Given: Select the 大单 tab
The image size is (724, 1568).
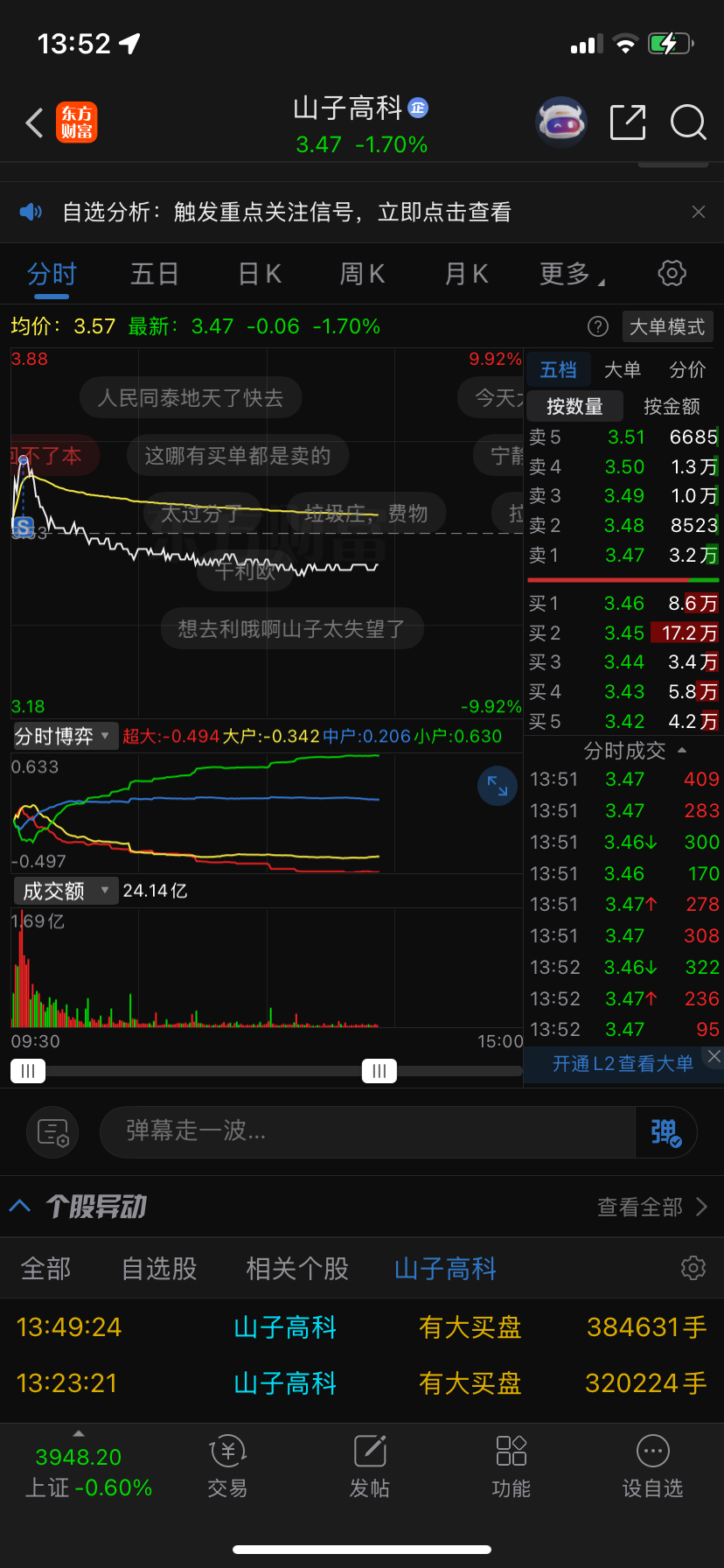Looking at the screenshot, I should 623,370.
